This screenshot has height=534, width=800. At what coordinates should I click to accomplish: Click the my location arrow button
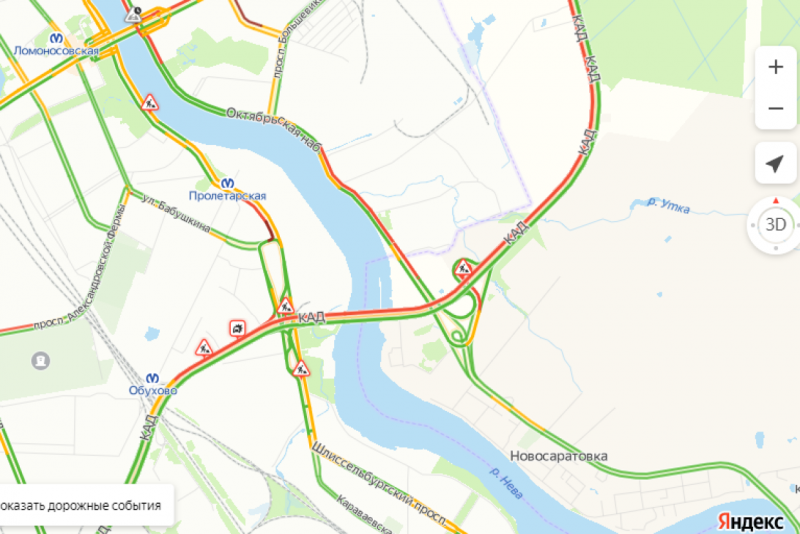point(776,164)
